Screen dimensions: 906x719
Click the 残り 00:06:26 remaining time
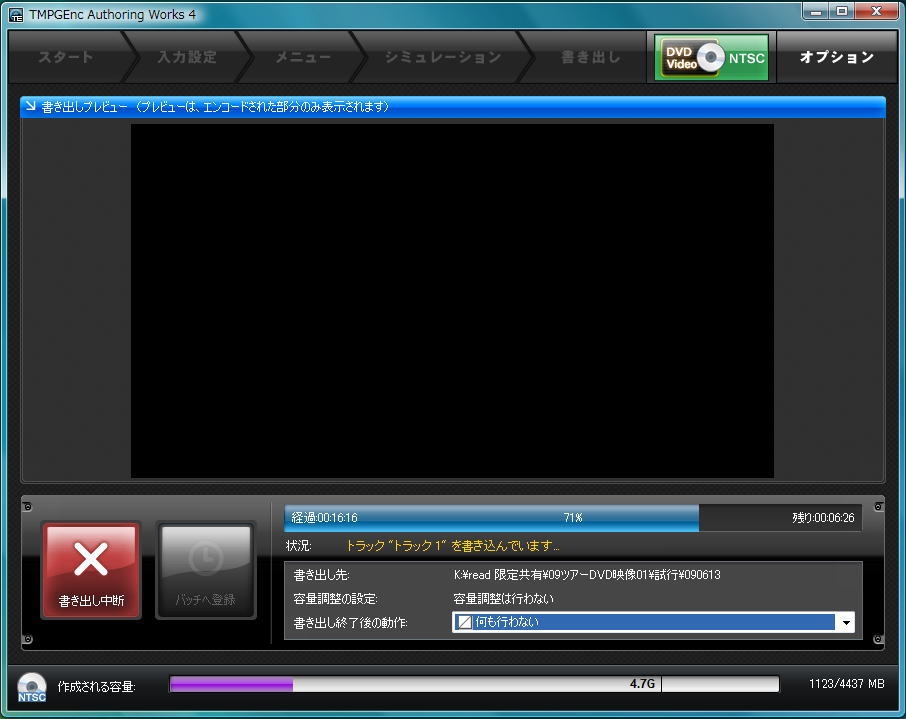(823, 518)
